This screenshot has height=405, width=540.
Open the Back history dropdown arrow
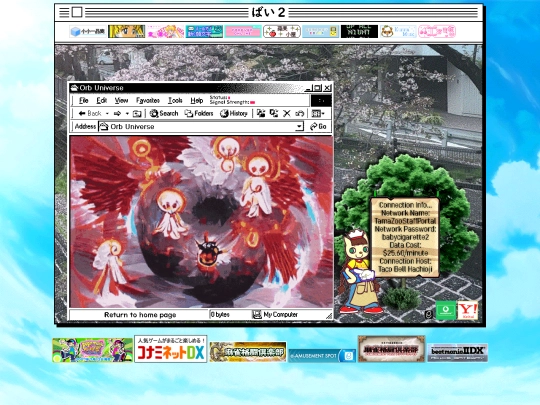pos(107,113)
